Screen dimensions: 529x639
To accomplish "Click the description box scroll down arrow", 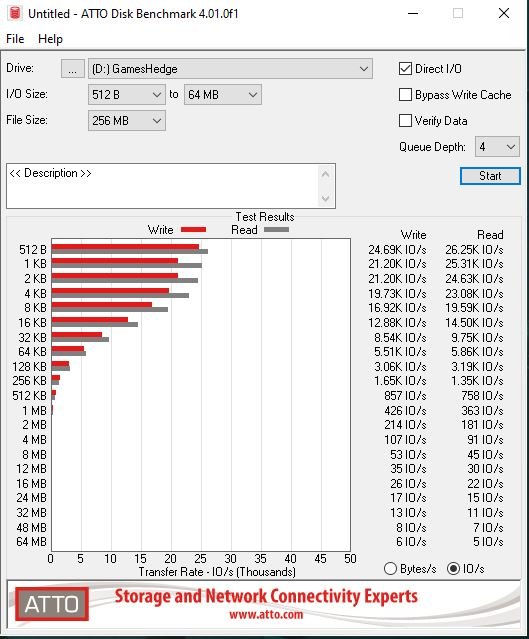I will [325, 198].
